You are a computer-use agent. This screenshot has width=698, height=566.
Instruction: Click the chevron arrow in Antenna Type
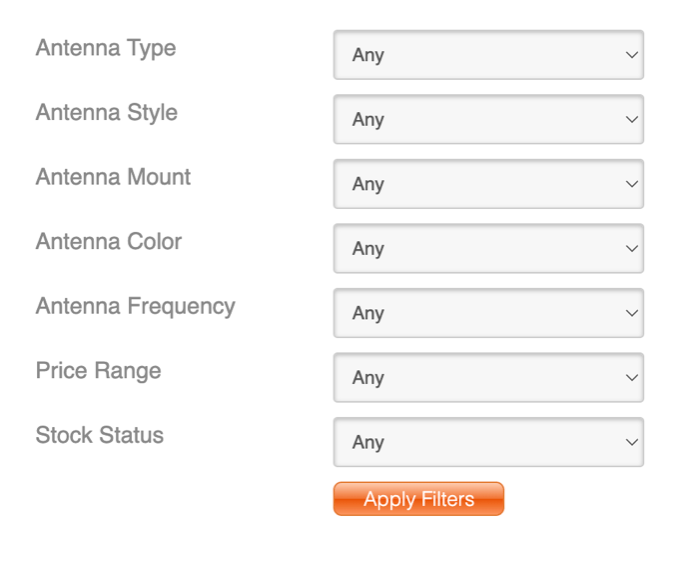pos(631,55)
